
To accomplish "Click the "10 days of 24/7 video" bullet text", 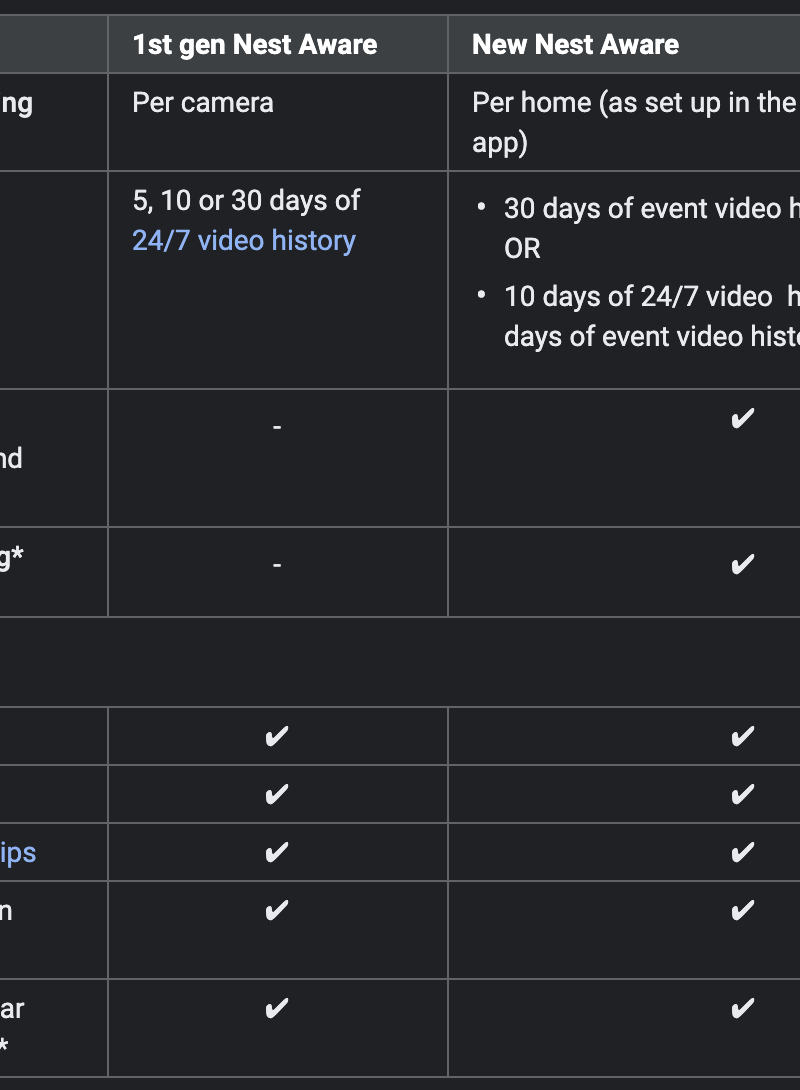I will 638,296.
